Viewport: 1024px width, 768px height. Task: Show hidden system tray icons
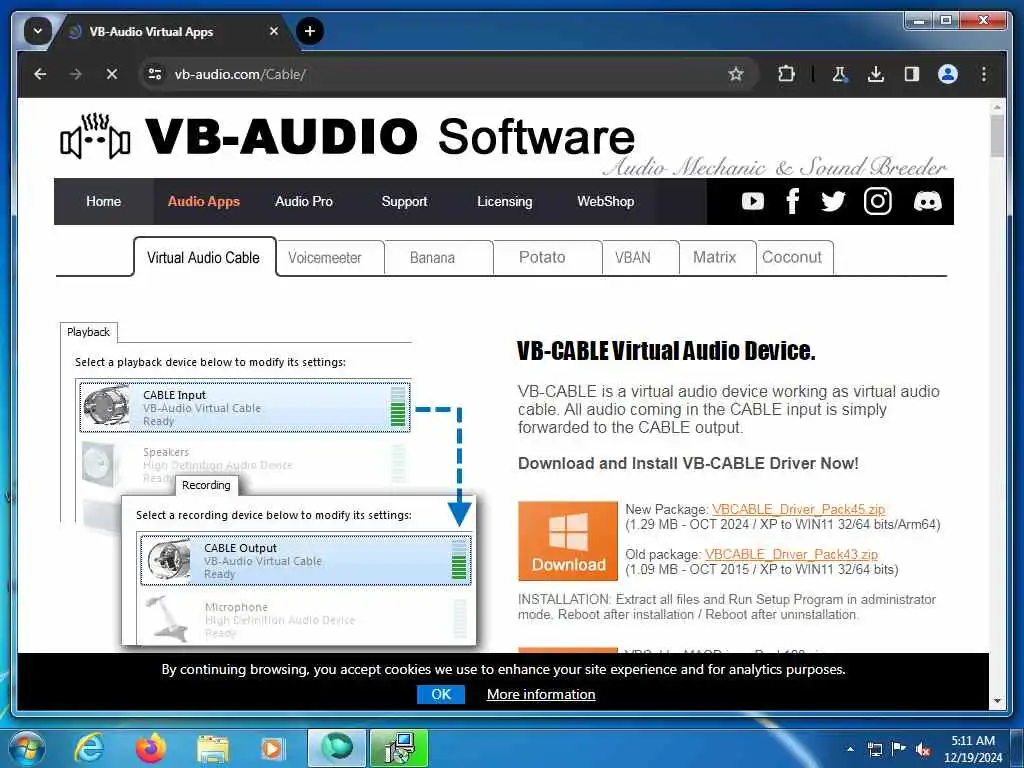pyautogui.click(x=850, y=749)
